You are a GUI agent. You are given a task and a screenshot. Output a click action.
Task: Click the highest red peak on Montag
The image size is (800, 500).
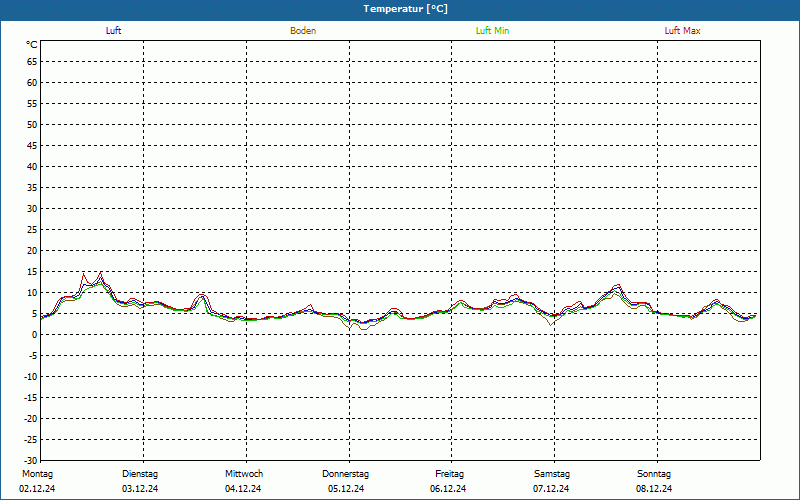[101, 272]
